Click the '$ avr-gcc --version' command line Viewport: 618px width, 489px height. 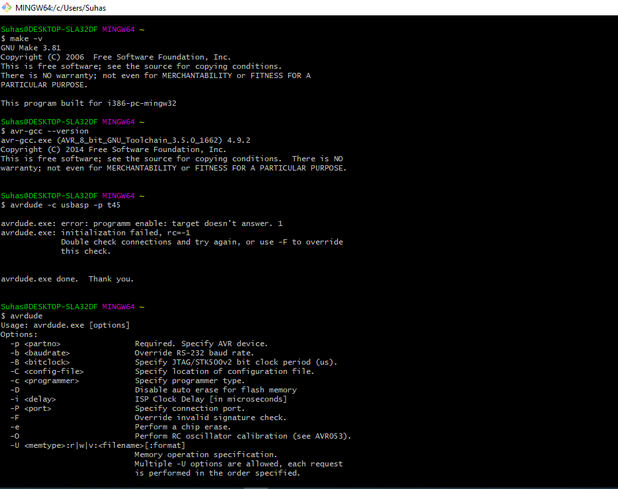coord(45,131)
